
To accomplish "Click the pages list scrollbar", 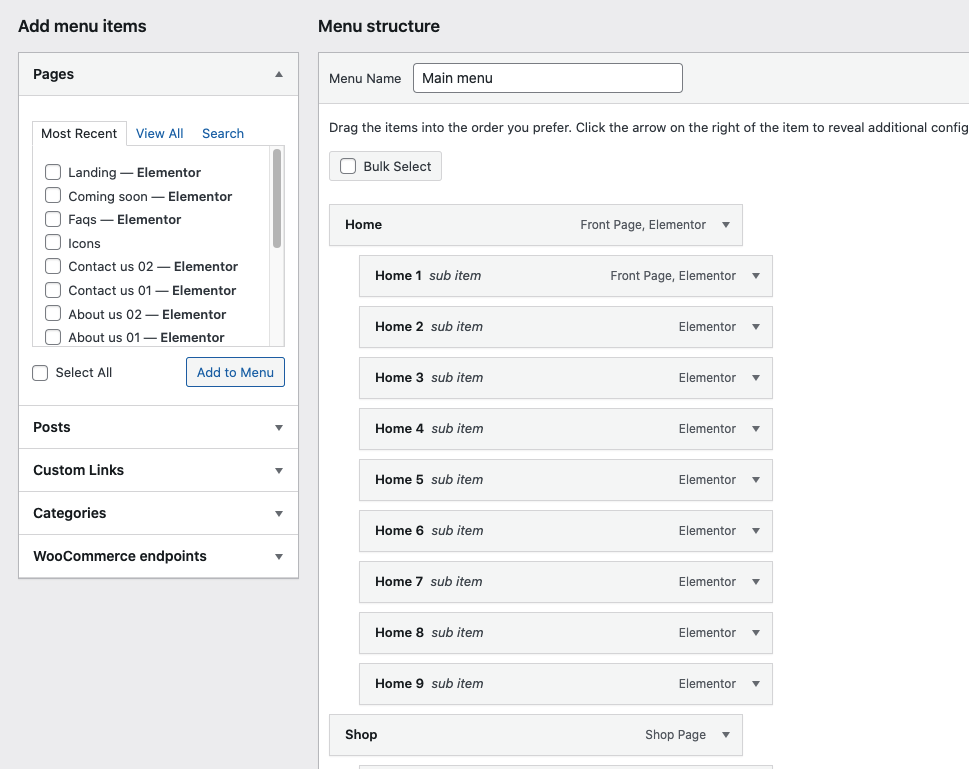I will (x=277, y=200).
